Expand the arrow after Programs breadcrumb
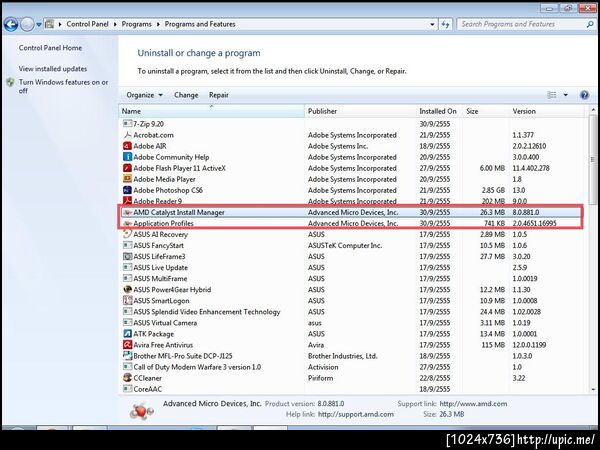The height and width of the screenshot is (450, 600). (x=158, y=24)
